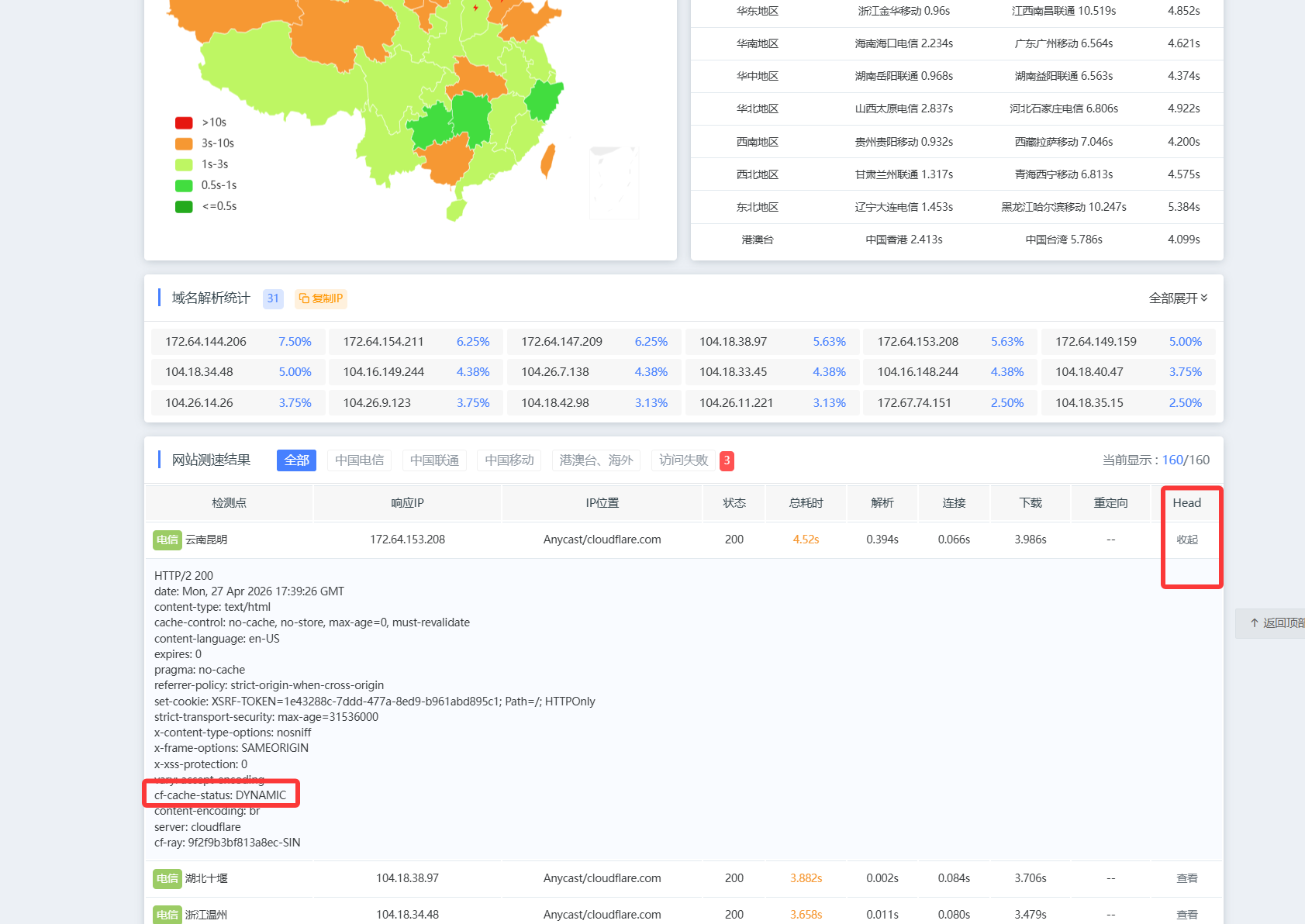Screen dimensions: 1305x924
Task: Collapse the Yunnan Kunming header details
Action: pos(1186,540)
